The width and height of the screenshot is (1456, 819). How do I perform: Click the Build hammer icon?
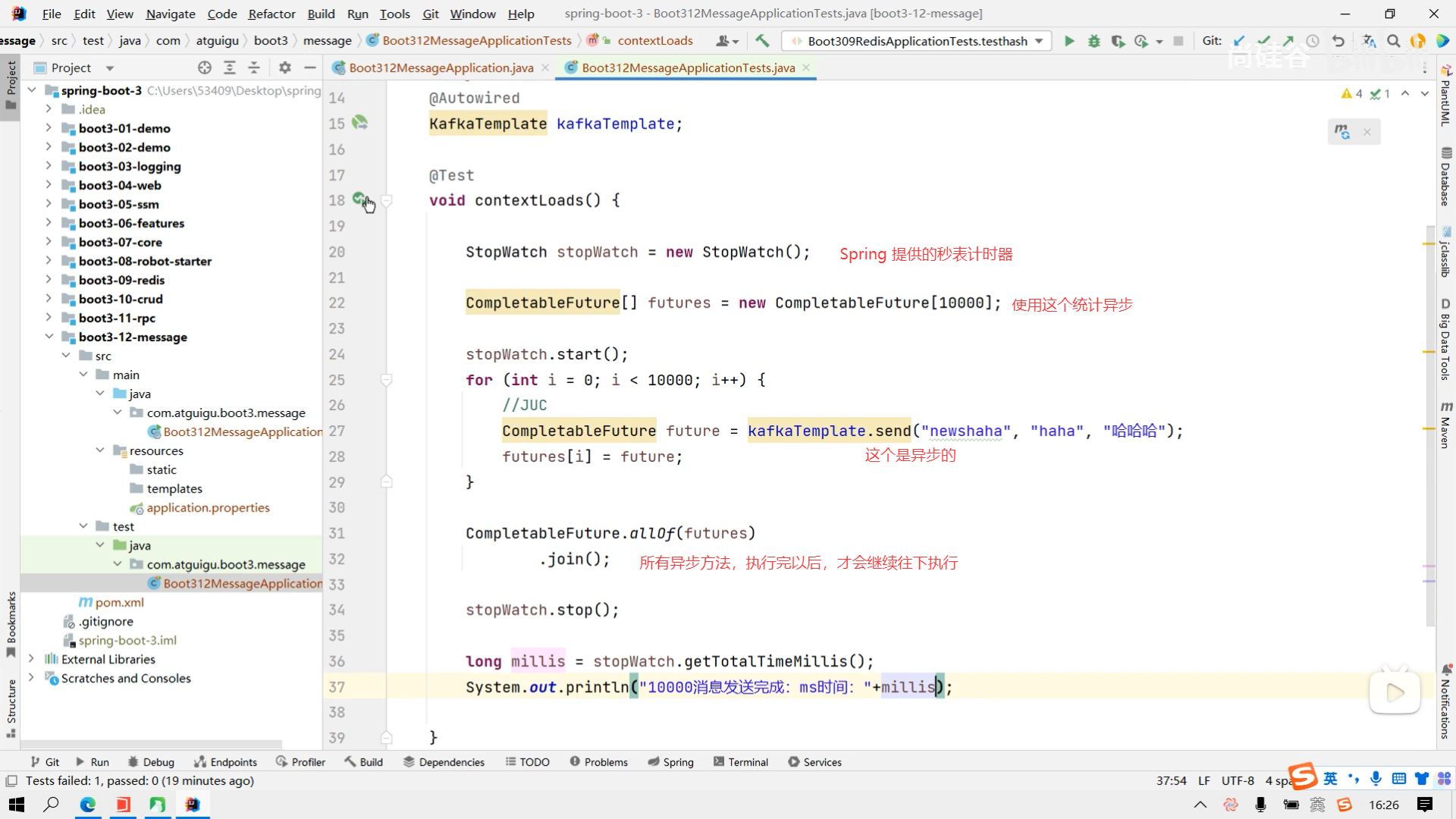click(x=762, y=41)
